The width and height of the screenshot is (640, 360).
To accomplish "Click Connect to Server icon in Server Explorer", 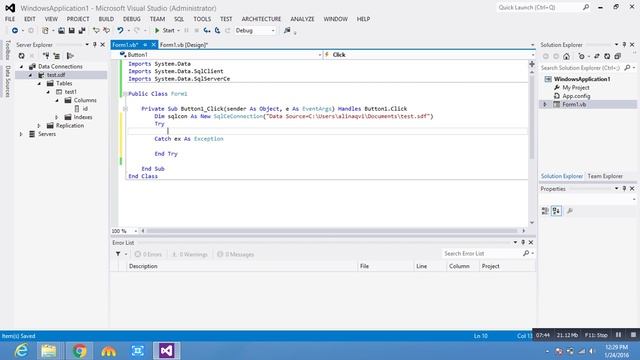I will (x=57, y=56).
